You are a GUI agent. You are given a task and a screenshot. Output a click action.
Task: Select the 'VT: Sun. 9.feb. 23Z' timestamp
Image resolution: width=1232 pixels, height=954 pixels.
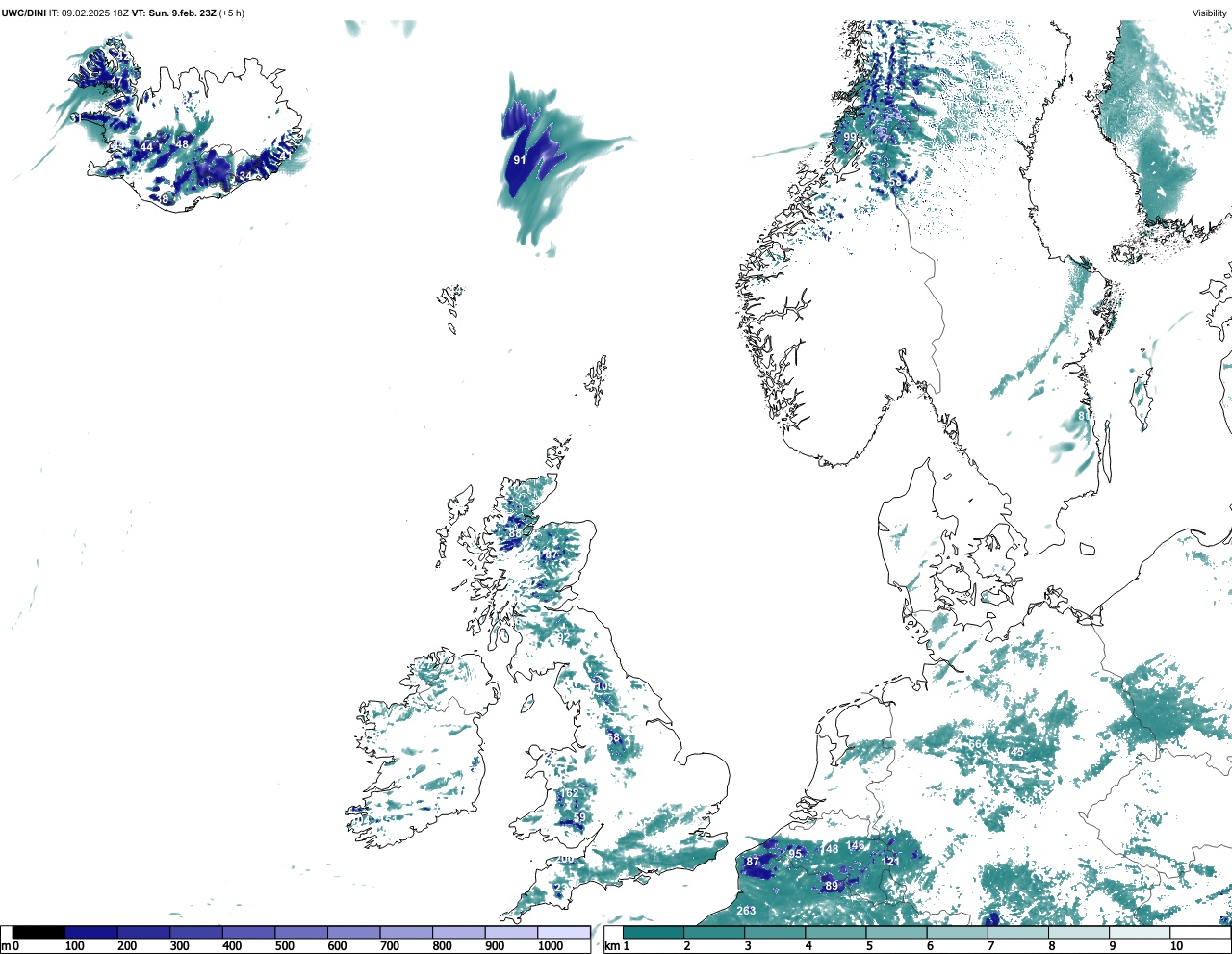click(175, 13)
